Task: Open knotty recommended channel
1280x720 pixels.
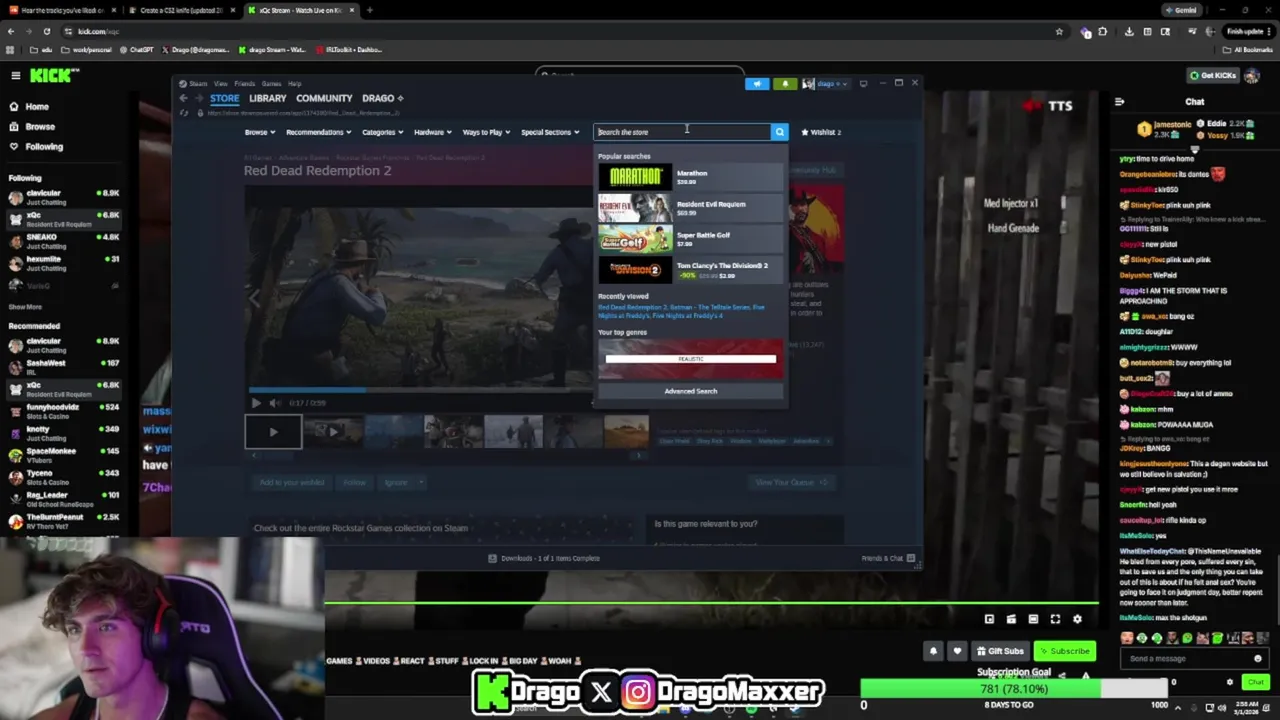Action: pos(62,433)
